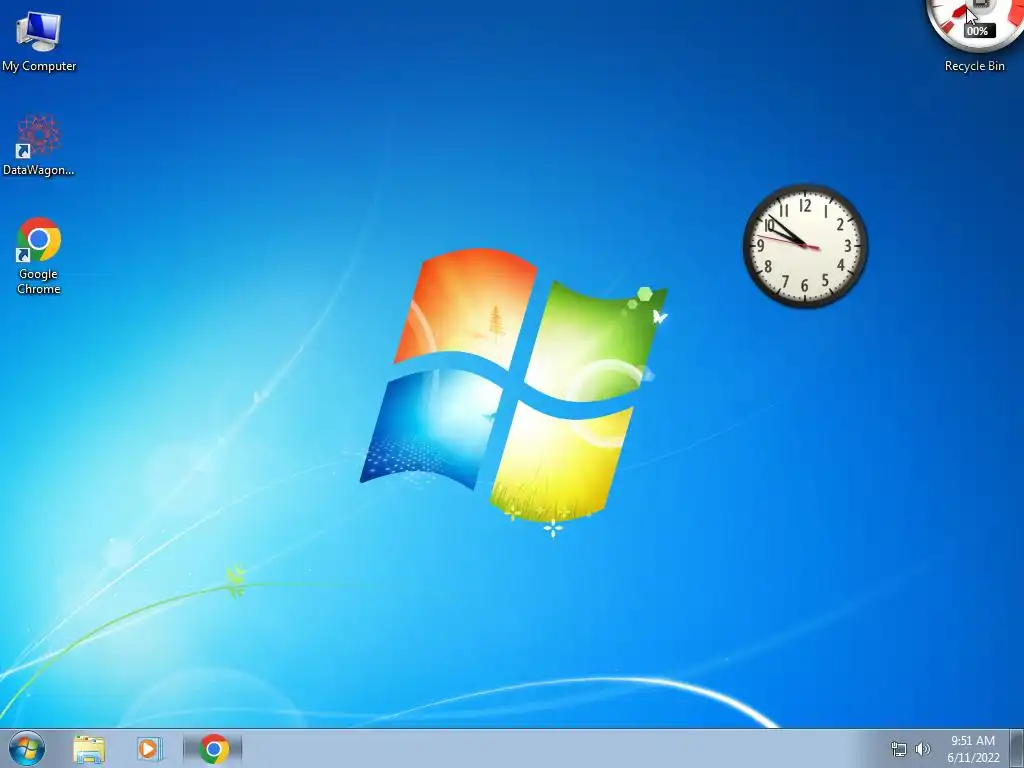This screenshot has height=768, width=1024.
Task: Select the Recycle Bin desktop icon
Action: pos(974,65)
